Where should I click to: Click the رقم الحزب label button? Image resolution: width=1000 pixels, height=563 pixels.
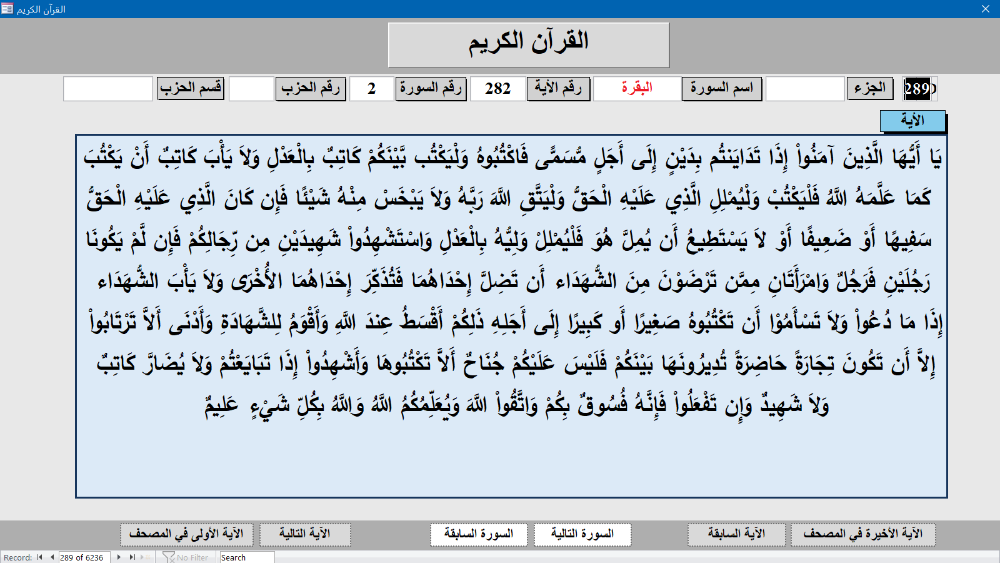tap(310, 89)
